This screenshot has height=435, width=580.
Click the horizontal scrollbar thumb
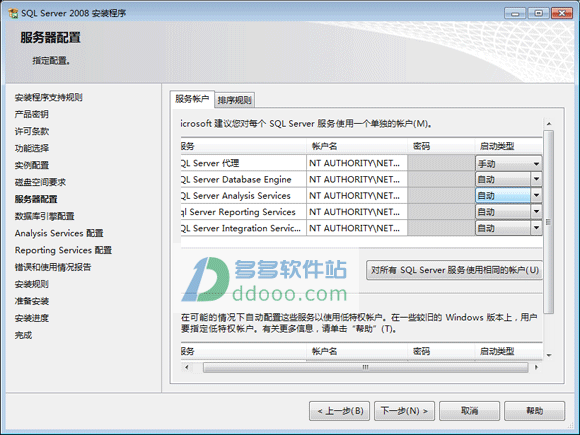click(365, 367)
